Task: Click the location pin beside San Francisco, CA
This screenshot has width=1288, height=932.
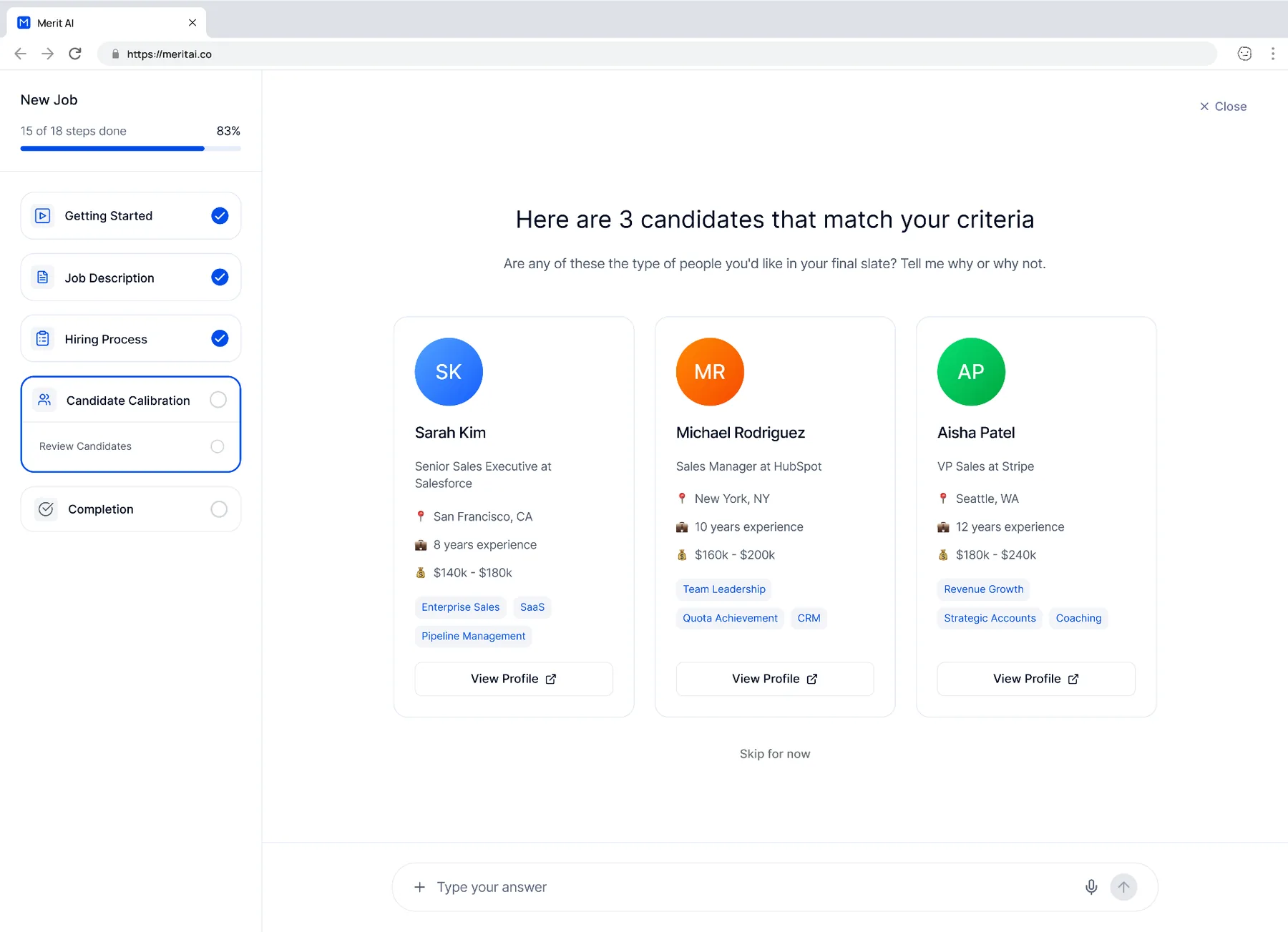Action: pos(421,516)
